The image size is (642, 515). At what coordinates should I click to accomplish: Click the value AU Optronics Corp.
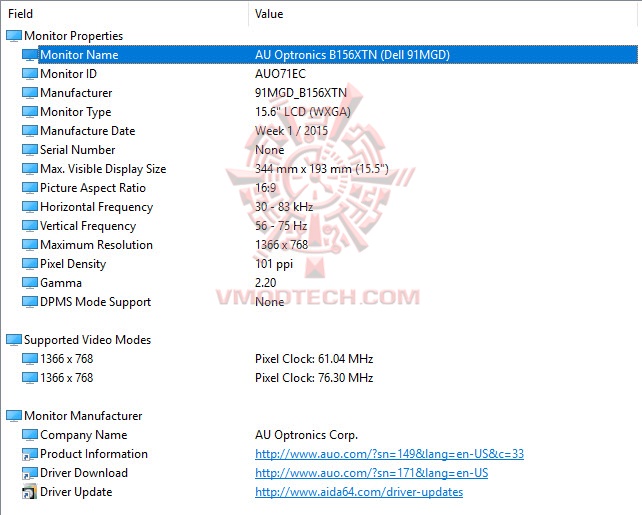point(307,435)
